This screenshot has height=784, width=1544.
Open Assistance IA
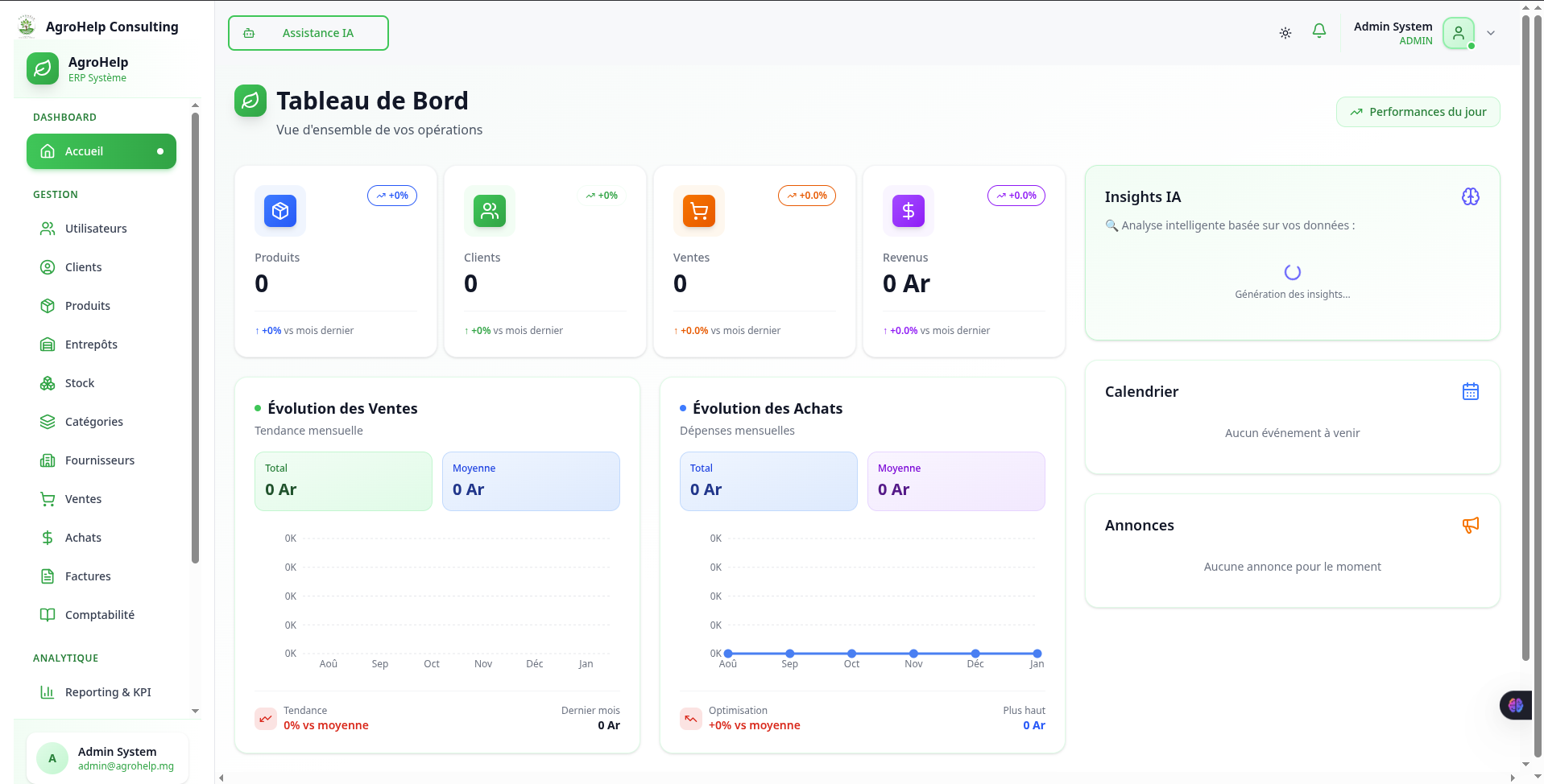[x=308, y=33]
